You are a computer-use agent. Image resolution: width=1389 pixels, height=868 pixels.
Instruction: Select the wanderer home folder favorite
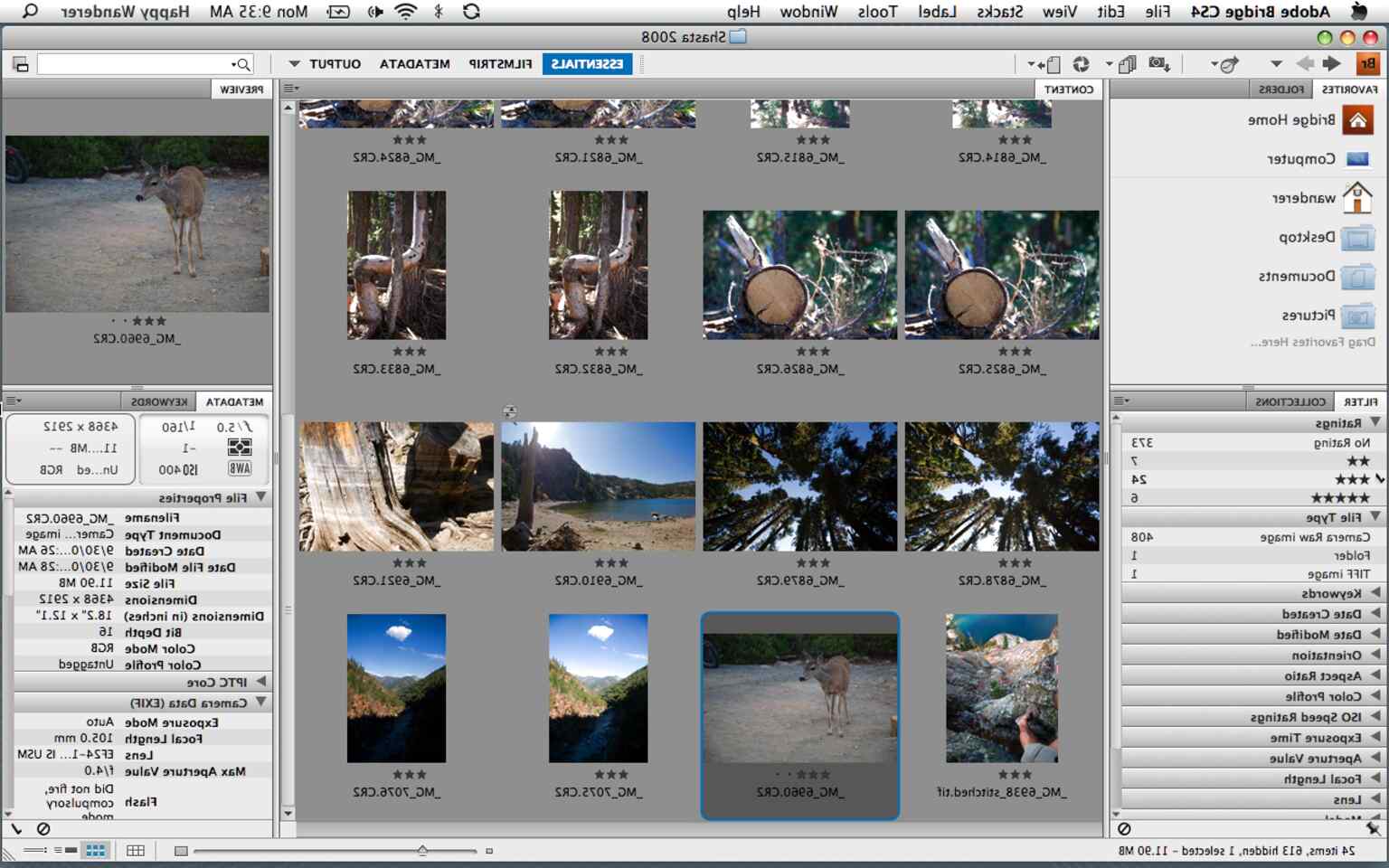1322,198
